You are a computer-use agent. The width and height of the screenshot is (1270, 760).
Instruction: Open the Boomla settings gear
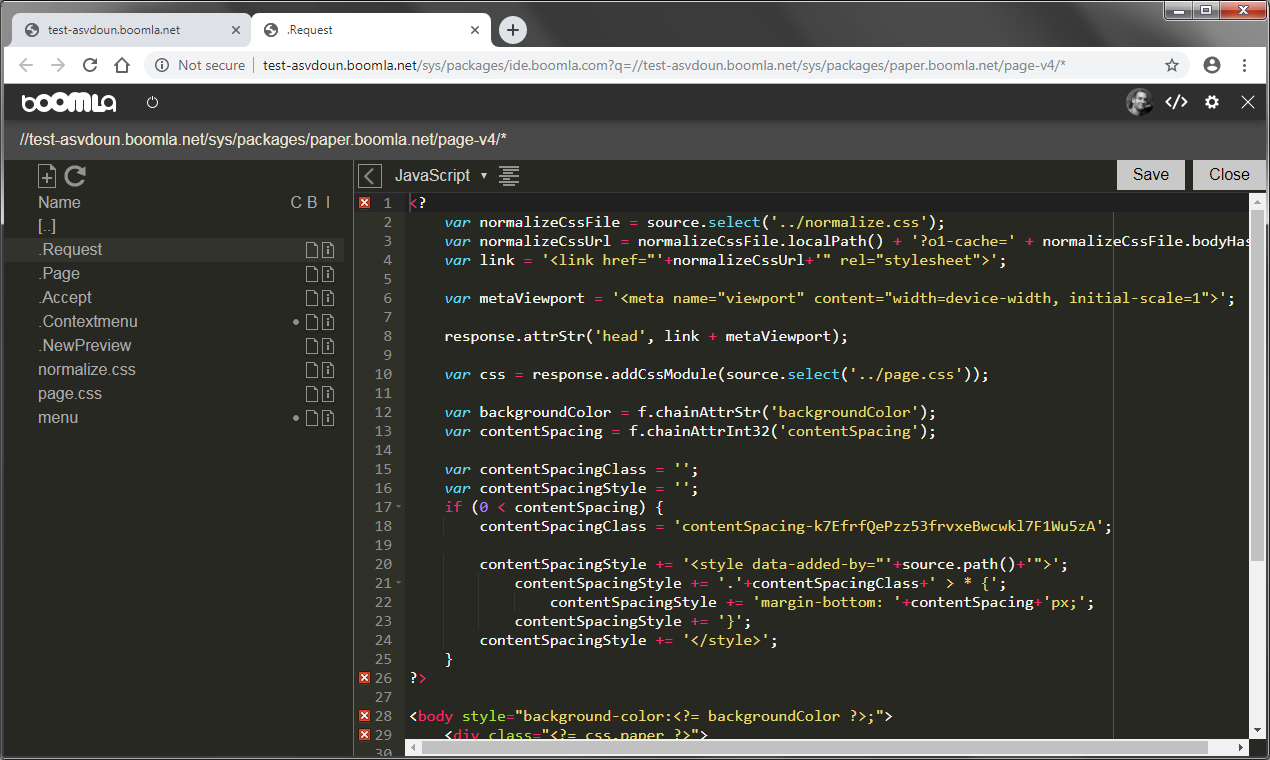point(1212,102)
